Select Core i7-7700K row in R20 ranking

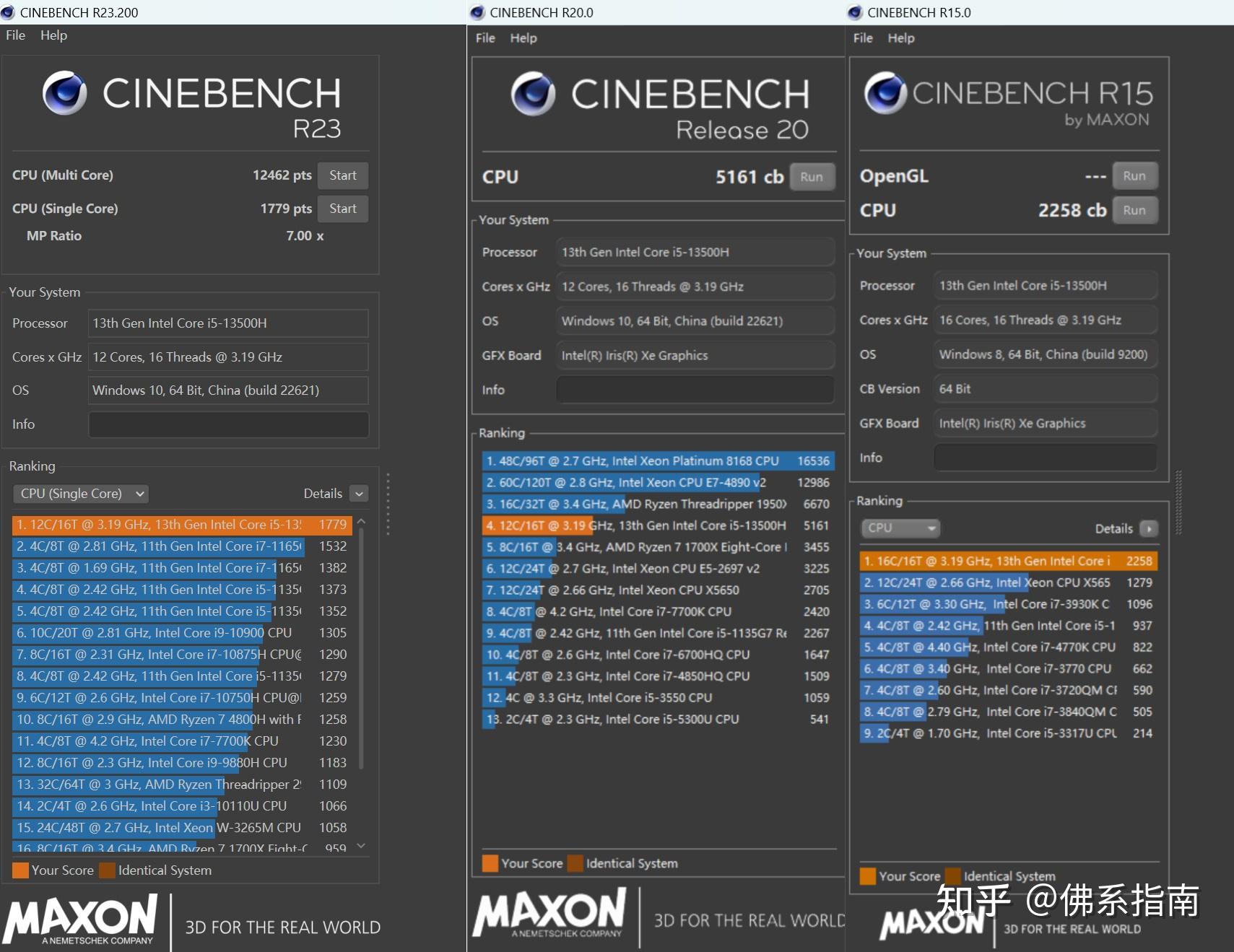pyautogui.click(x=659, y=611)
